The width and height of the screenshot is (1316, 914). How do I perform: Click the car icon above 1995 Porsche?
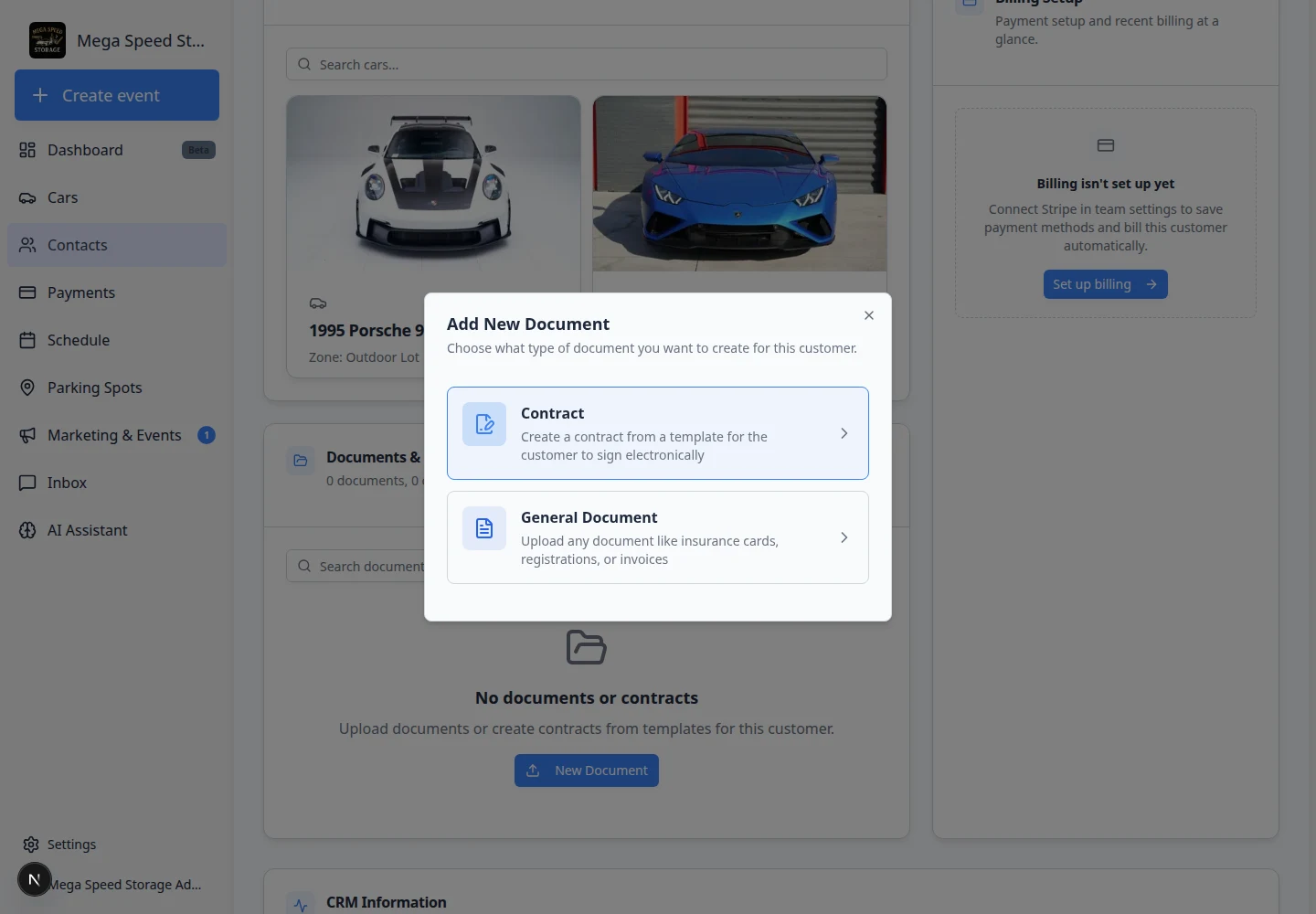coord(318,303)
